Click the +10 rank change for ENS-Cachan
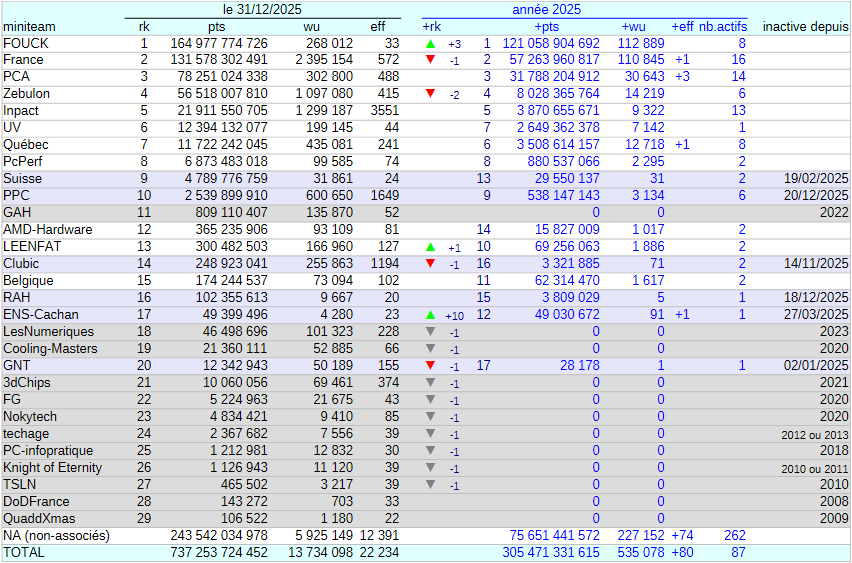 click(x=454, y=316)
